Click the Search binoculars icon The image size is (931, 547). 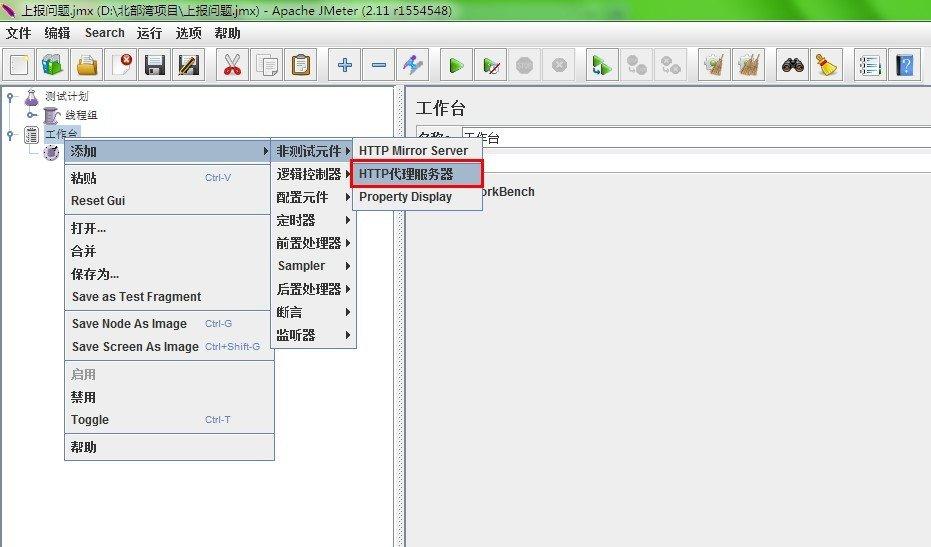point(793,66)
